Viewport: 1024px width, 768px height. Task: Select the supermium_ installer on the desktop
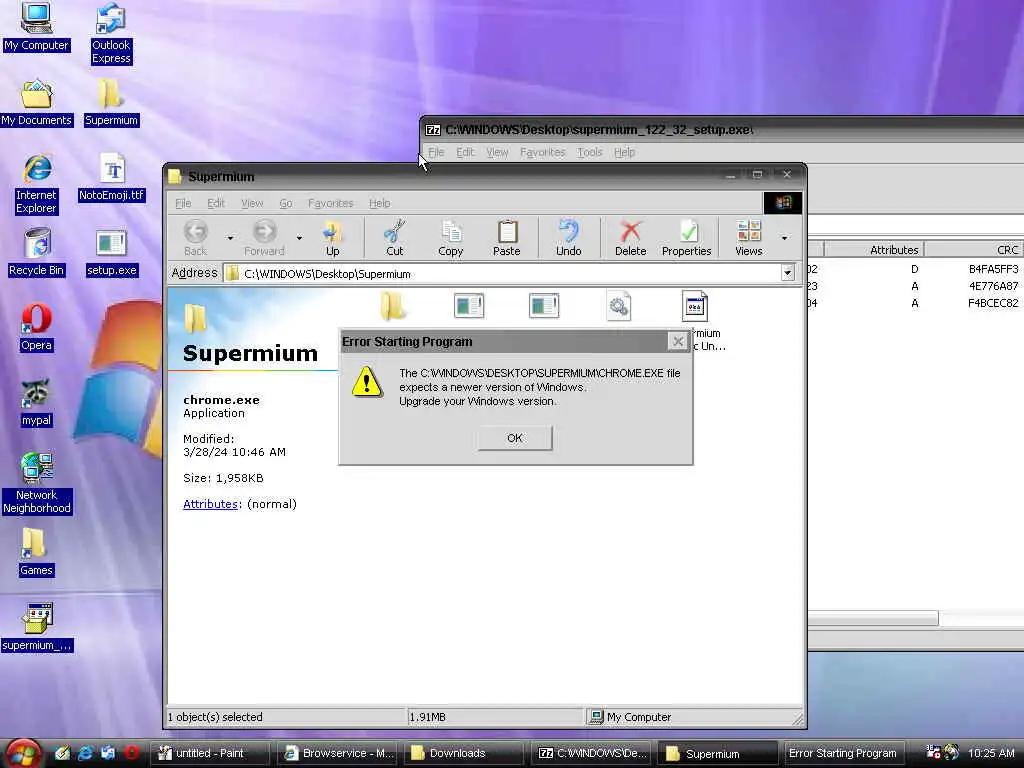[x=37, y=628]
